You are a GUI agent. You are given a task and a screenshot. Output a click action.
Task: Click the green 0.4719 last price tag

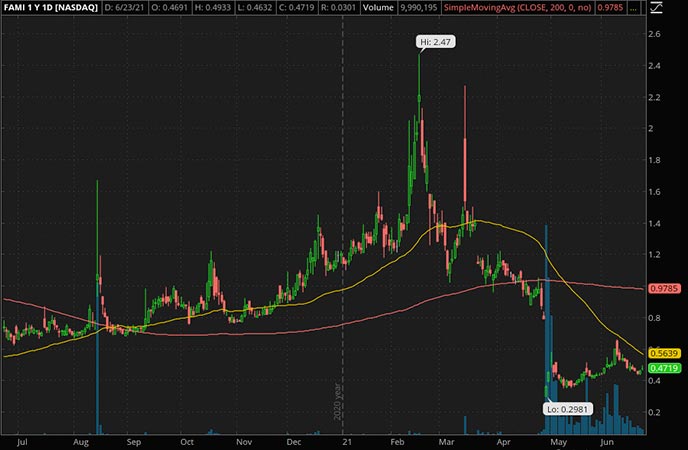click(663, 368)
